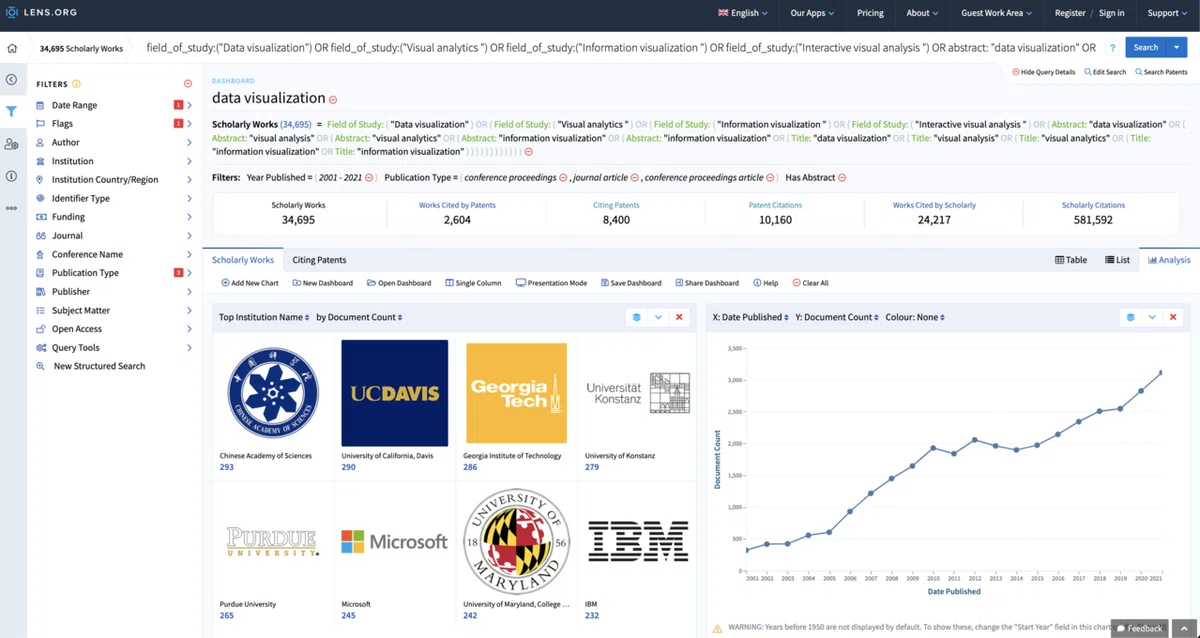Remove the Has Abstract filter

point(842,177)
